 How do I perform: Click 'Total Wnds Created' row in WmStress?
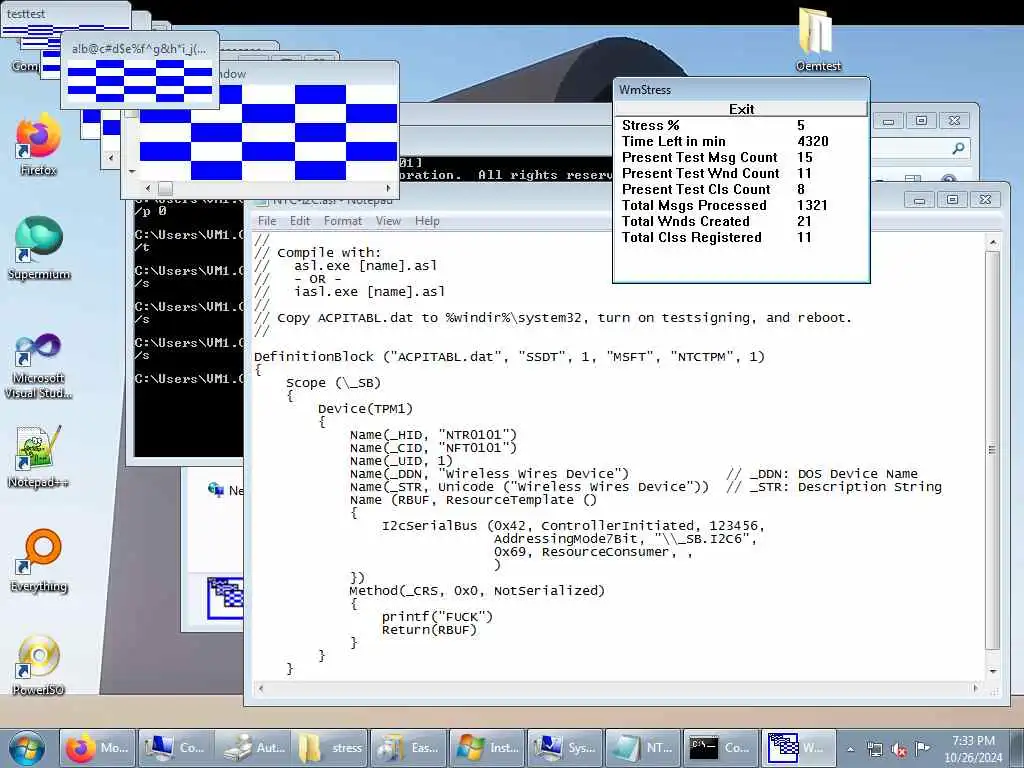pyautogui.click(x=716, y=221)
